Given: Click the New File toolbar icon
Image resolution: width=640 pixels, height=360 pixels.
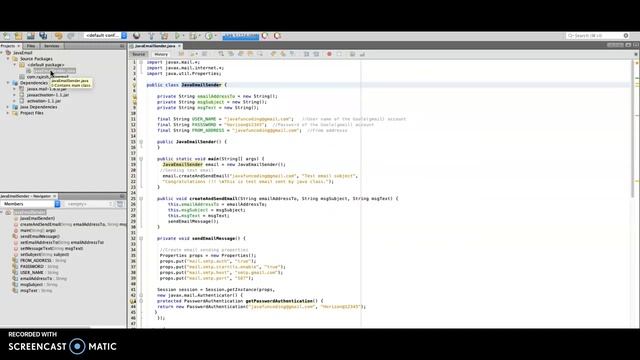Looking at the screenshot, I should pos(6,36).
